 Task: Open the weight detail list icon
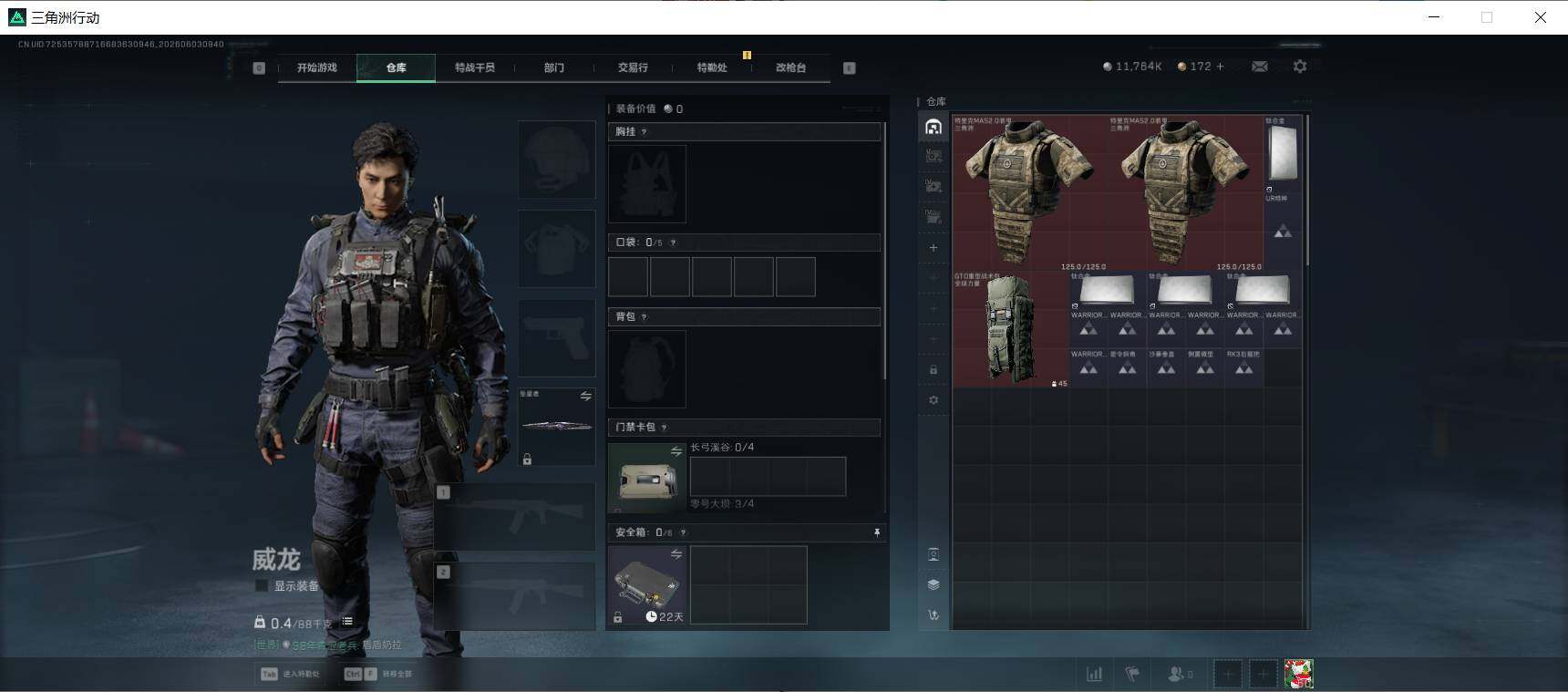pyautogui.click(x=347, y=622)
